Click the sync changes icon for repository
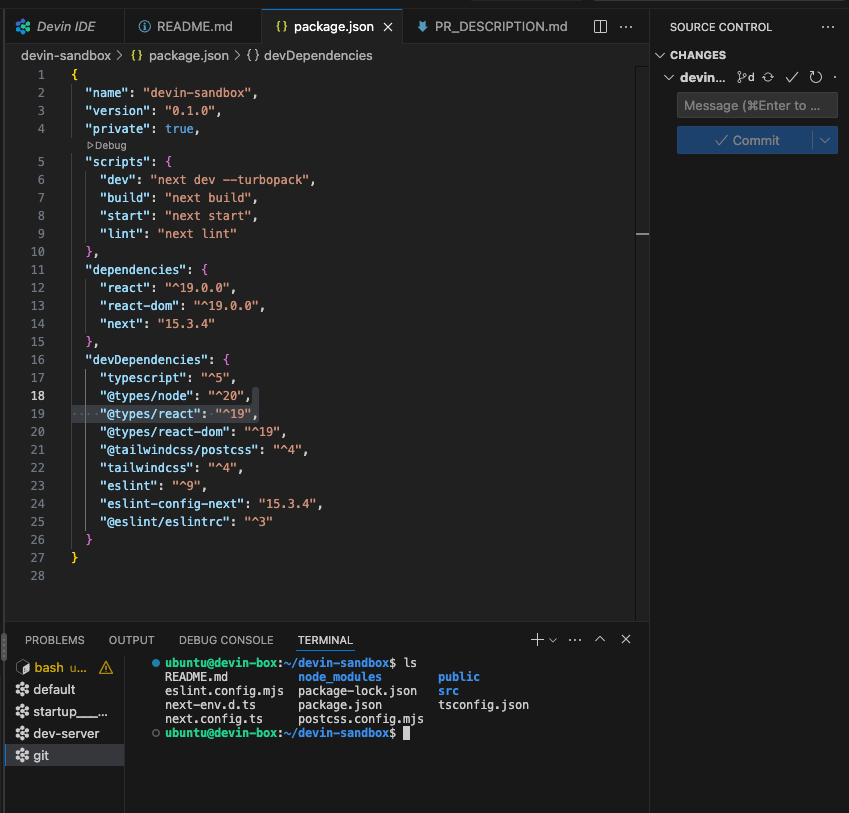849x813 pixels. 768,77
